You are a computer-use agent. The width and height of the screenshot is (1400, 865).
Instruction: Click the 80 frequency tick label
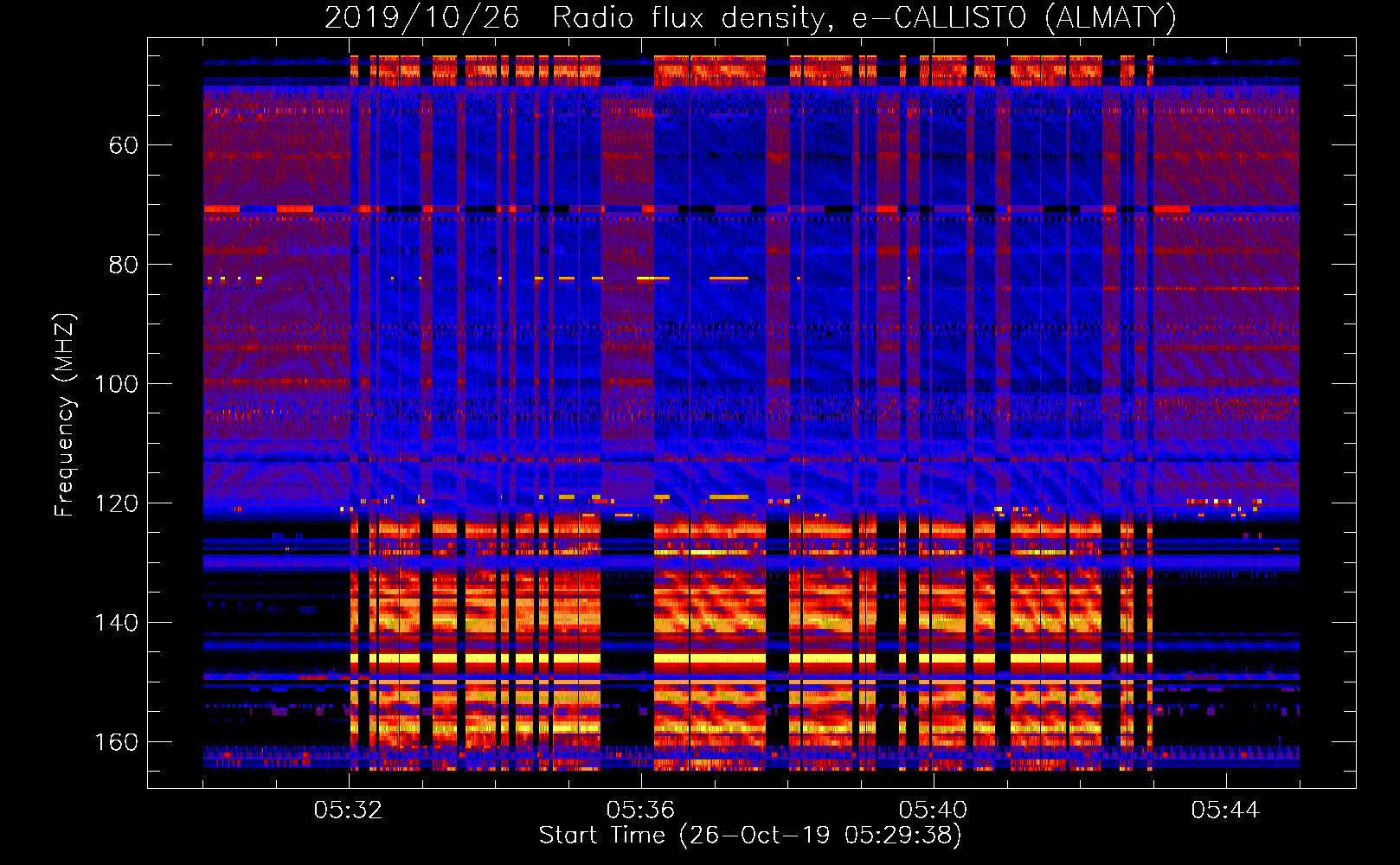point(124,265)
